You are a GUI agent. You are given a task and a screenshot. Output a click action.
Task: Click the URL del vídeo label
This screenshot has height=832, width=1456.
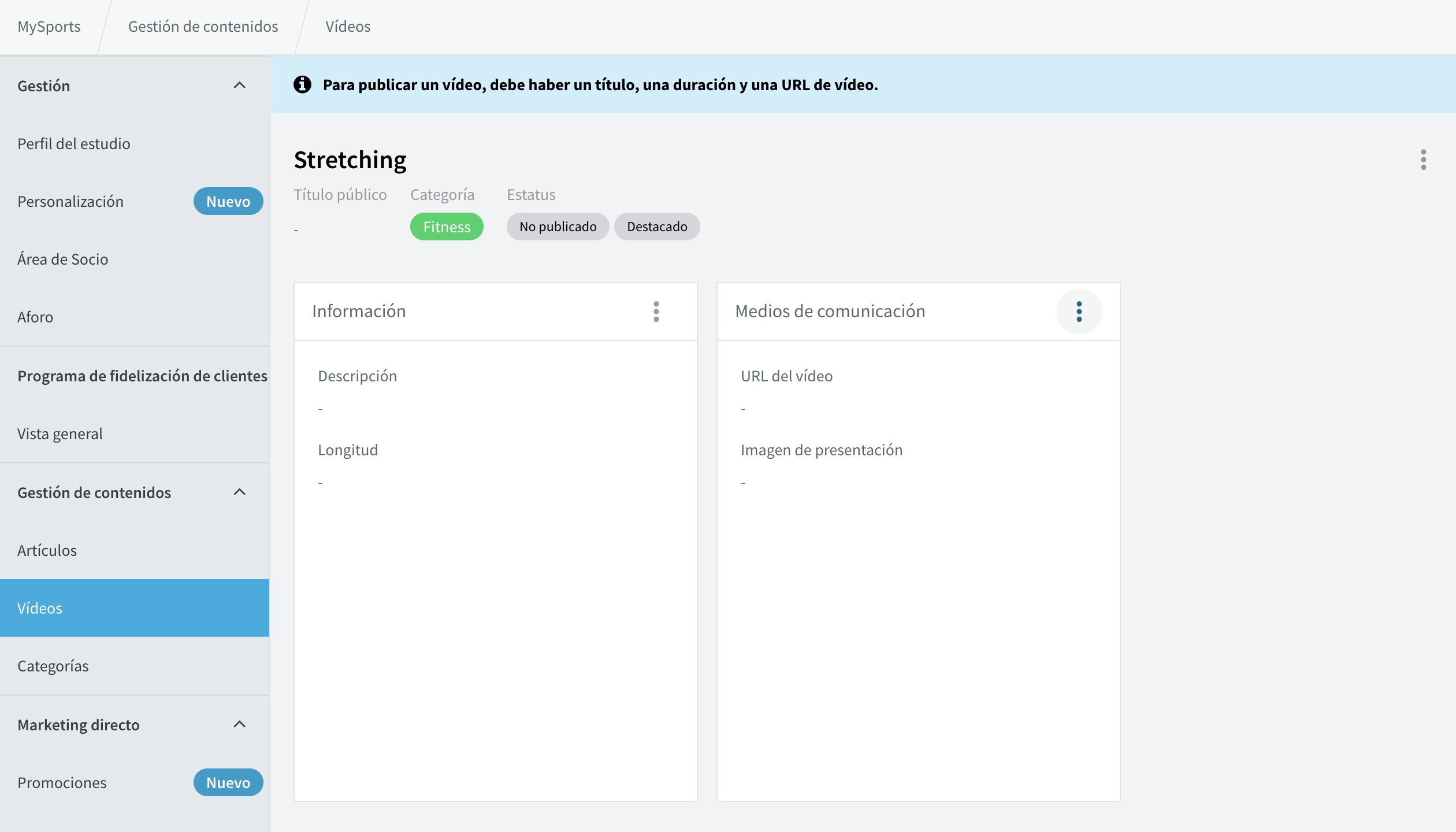coord(786,376)
